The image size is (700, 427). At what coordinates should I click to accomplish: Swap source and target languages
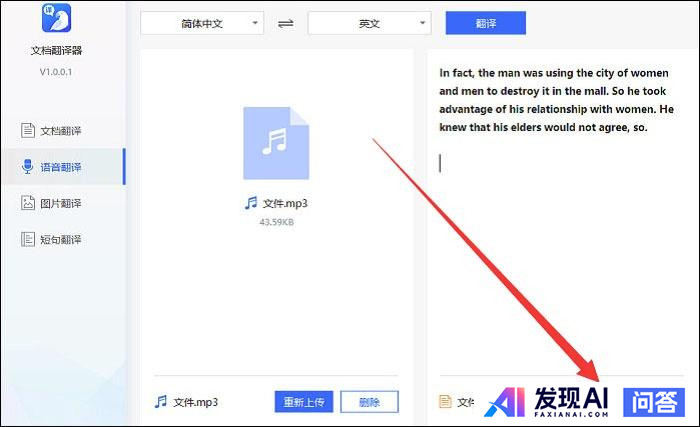click(286, 23)
